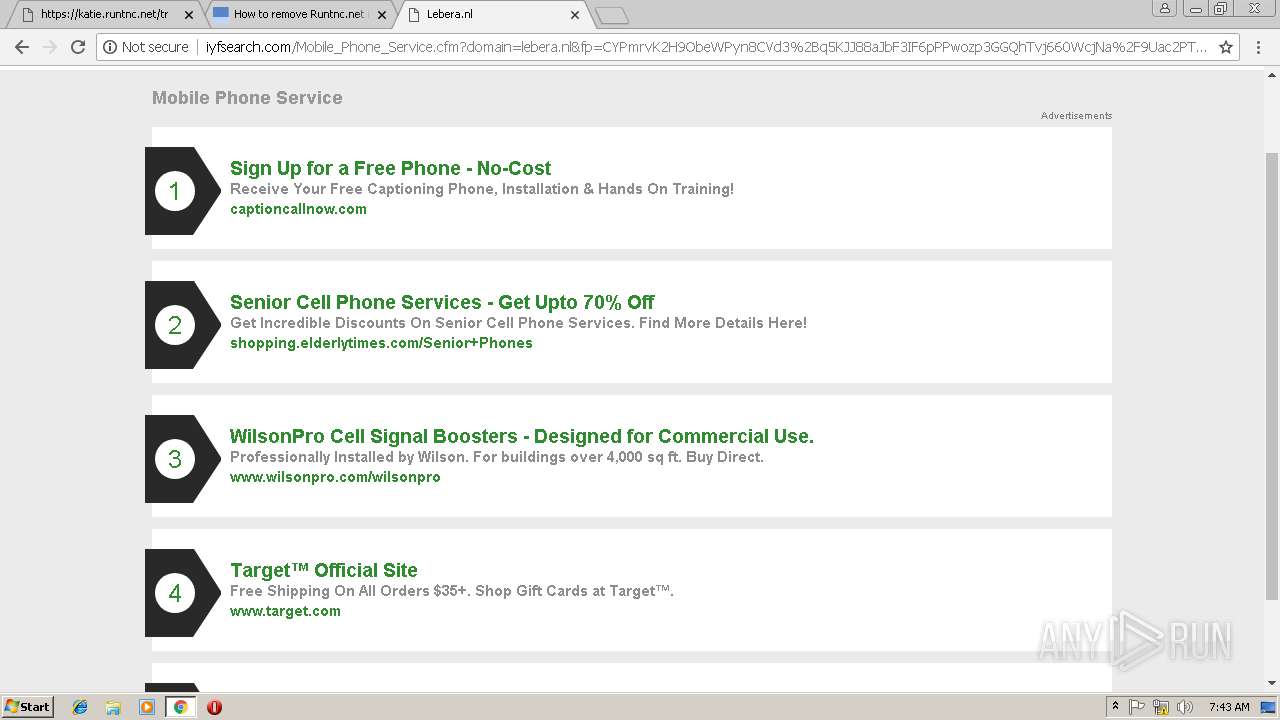
Task: Close the How to remove Runtnc.net tab
Action: click(382, 15)
